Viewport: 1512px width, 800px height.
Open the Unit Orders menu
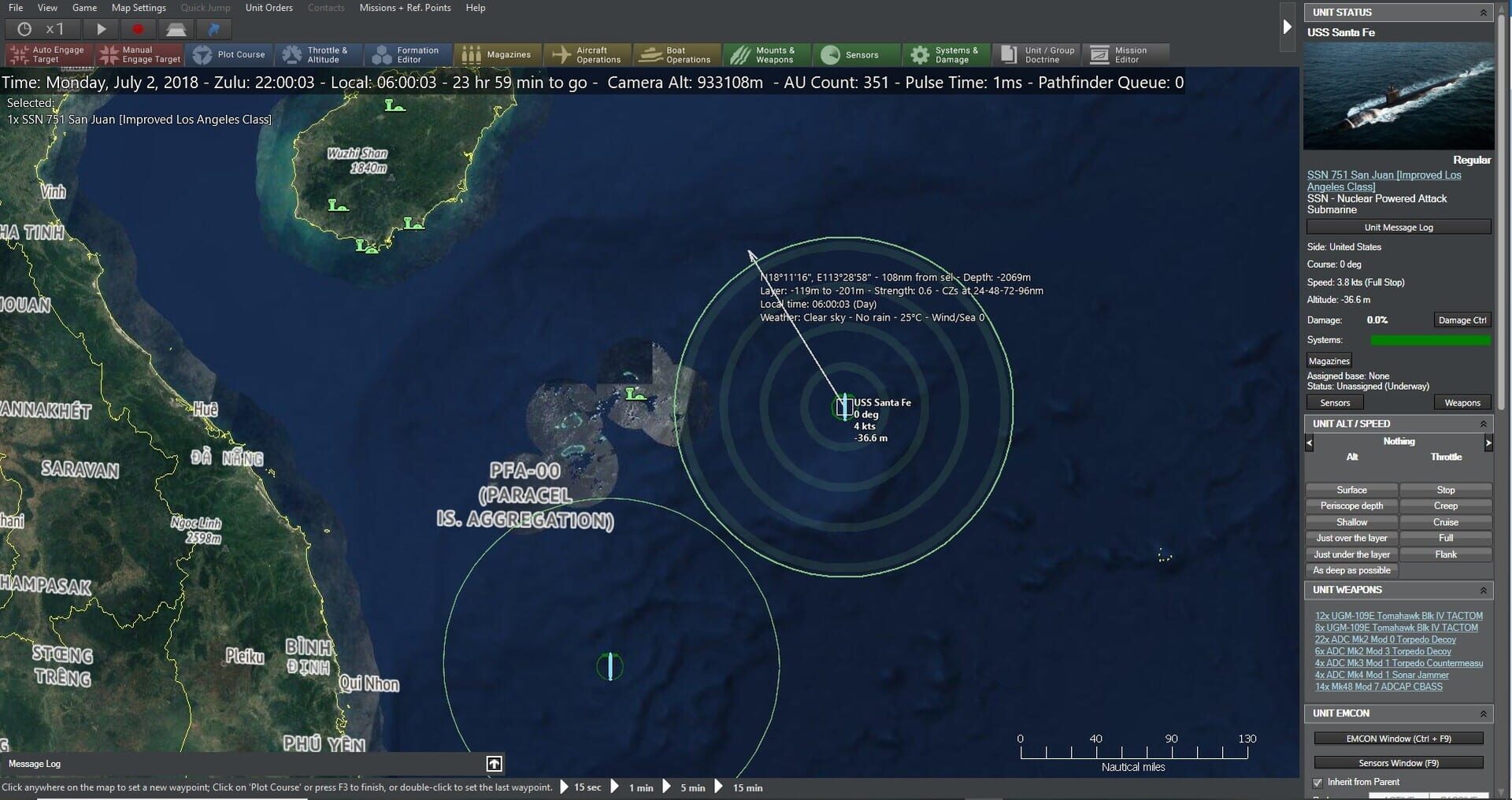pos(269,8)
